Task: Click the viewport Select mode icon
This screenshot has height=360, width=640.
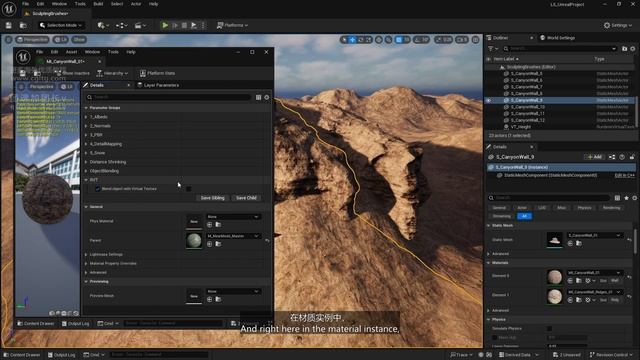Action: [x=344, y=40]
